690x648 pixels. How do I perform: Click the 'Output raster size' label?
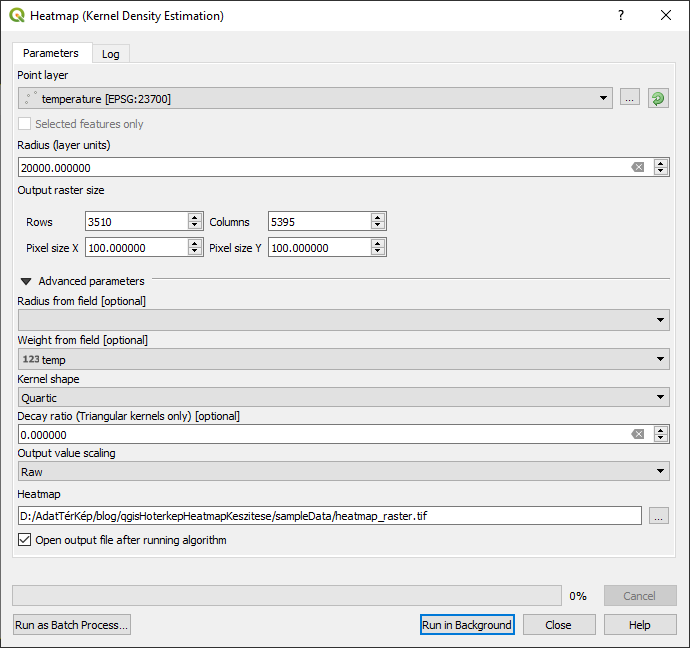click(61, 190)
